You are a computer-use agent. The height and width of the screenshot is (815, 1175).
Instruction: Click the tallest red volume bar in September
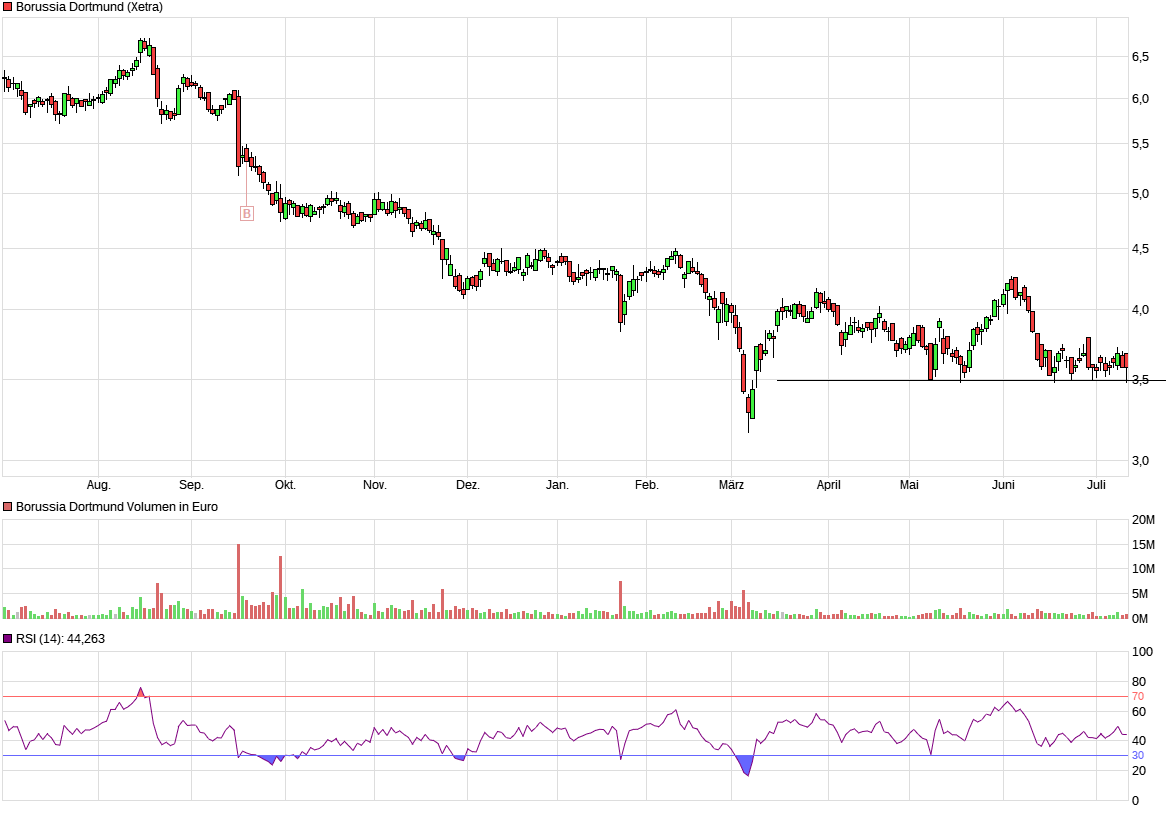[238, 581]
